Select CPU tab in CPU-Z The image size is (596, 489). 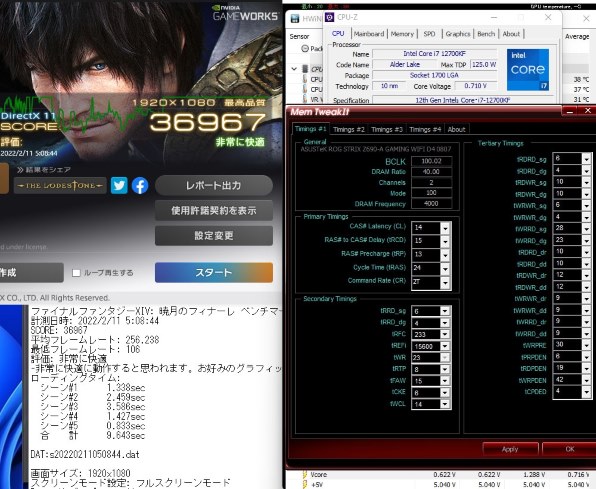pyautogui.click(x=338, y=33)
